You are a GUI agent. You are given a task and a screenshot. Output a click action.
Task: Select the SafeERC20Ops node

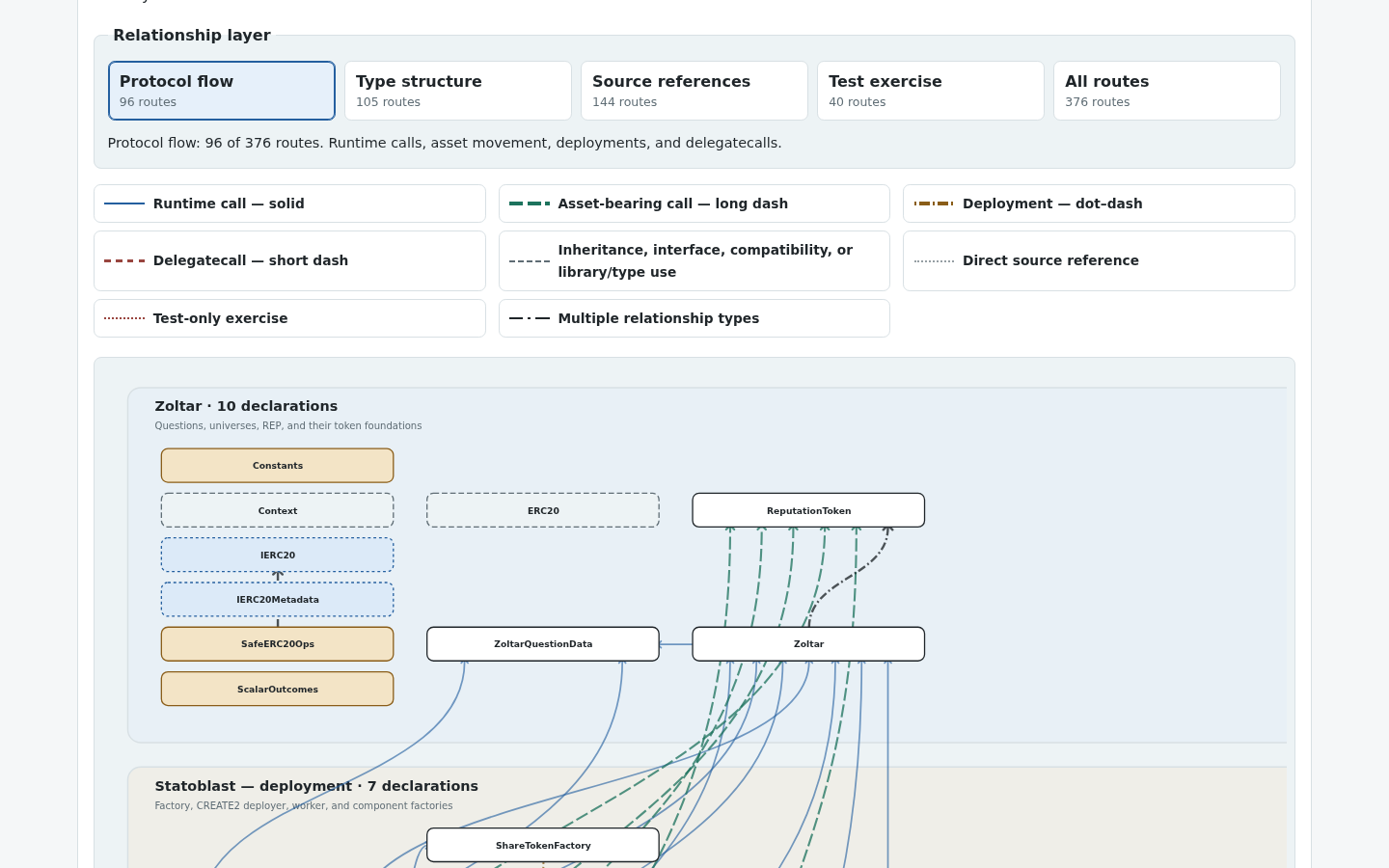tap(278, 644)
